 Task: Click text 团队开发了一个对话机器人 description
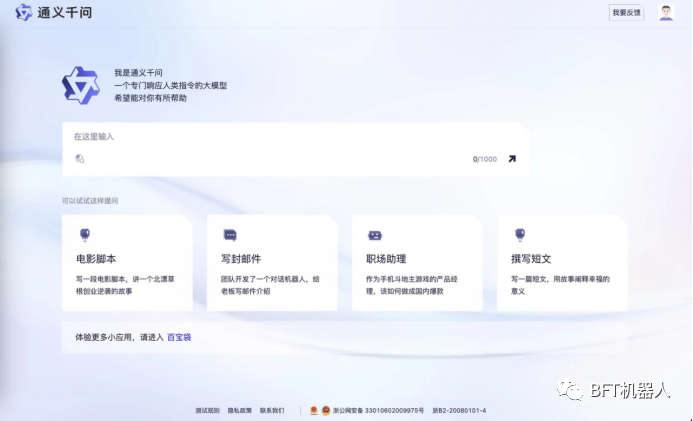pyautogui.click(x=270, y=285)
